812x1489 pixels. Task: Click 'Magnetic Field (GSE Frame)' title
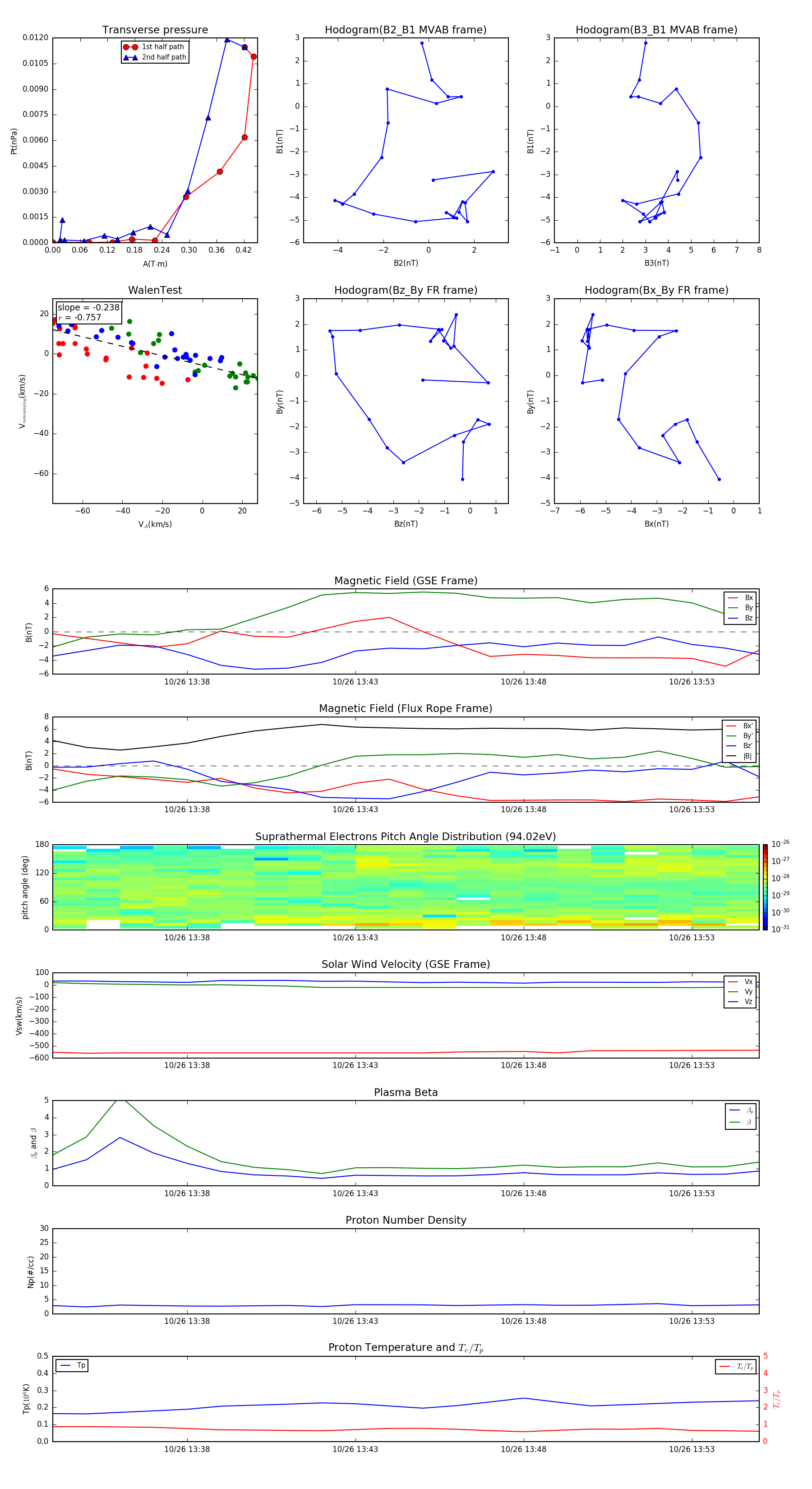pyautogui.click(x=406, y=581)
